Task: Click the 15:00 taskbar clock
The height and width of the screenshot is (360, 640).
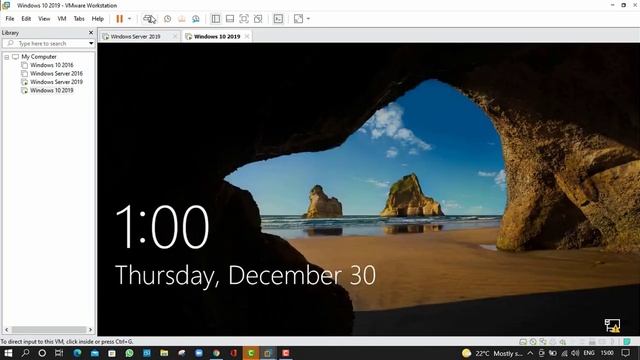Action: click(x=607, y=353)
